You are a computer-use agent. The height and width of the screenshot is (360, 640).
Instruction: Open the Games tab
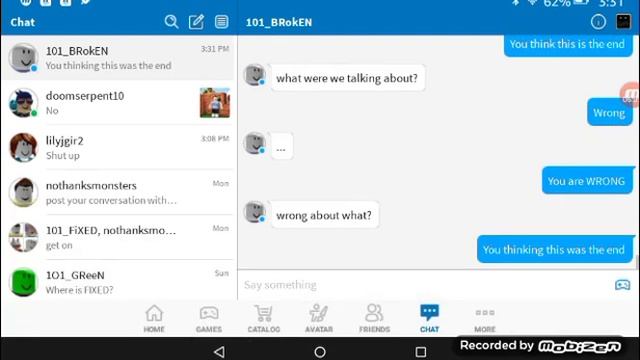(209, 319)
